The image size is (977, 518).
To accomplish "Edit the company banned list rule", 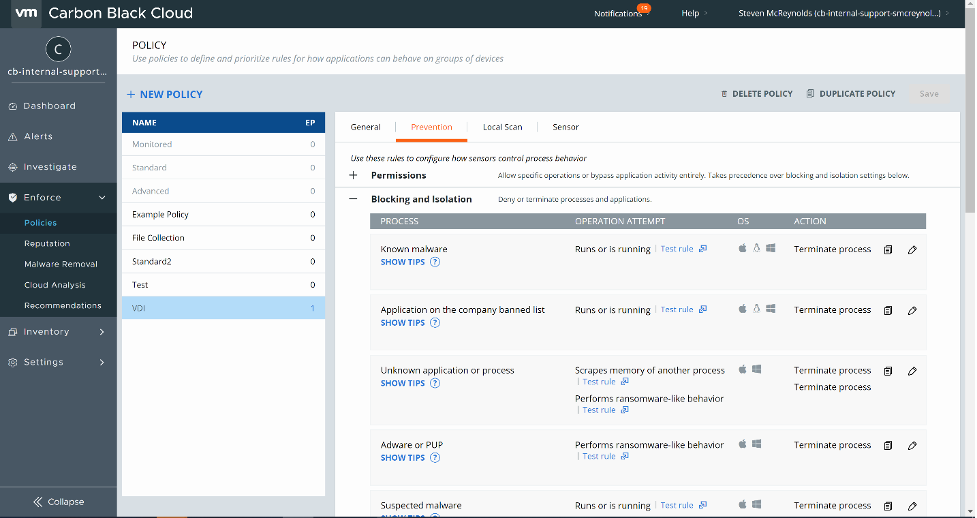I will (x=912, y=310).
